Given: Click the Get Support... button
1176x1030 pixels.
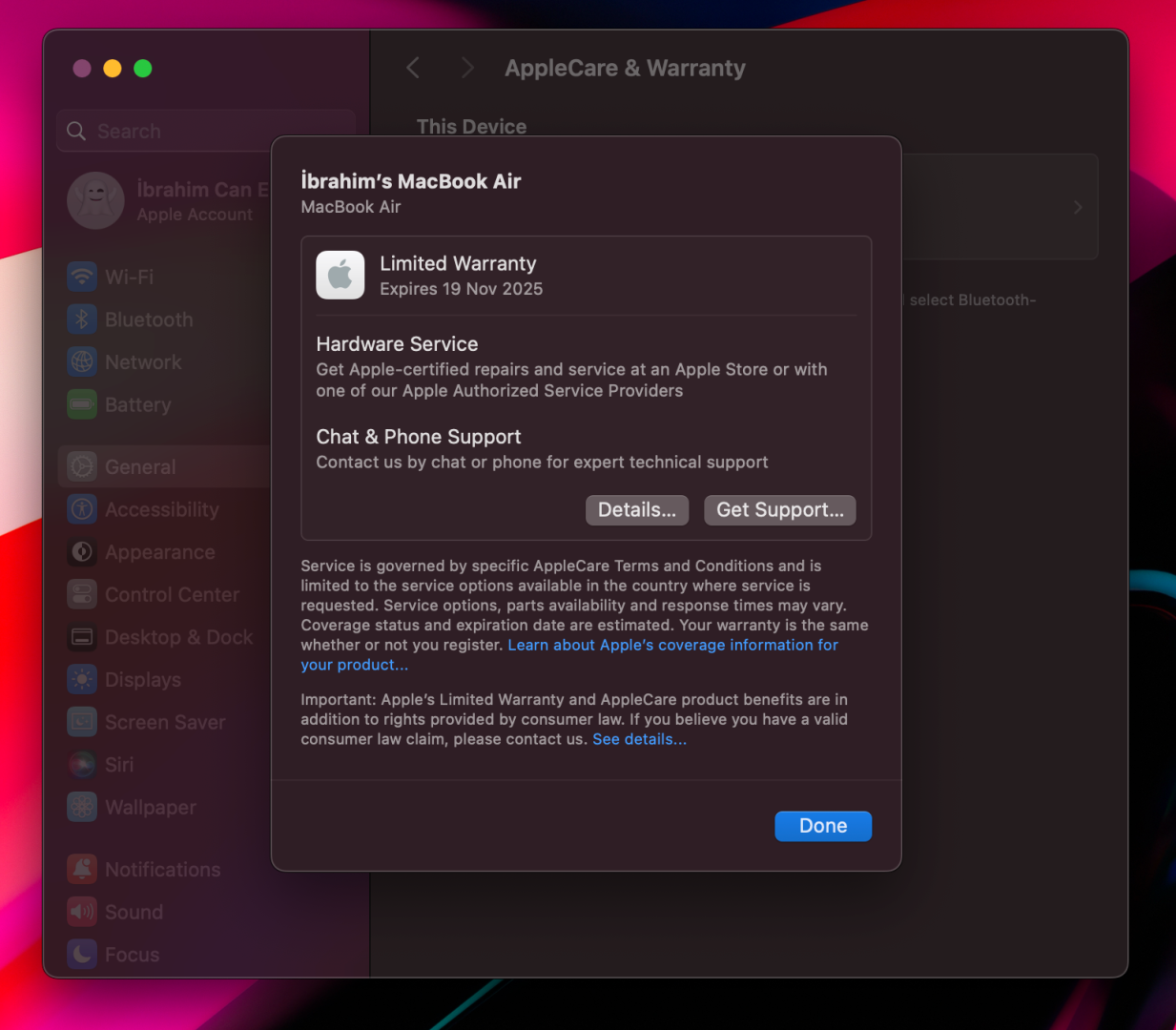Looking at the screenshot, I should [780, 509].
